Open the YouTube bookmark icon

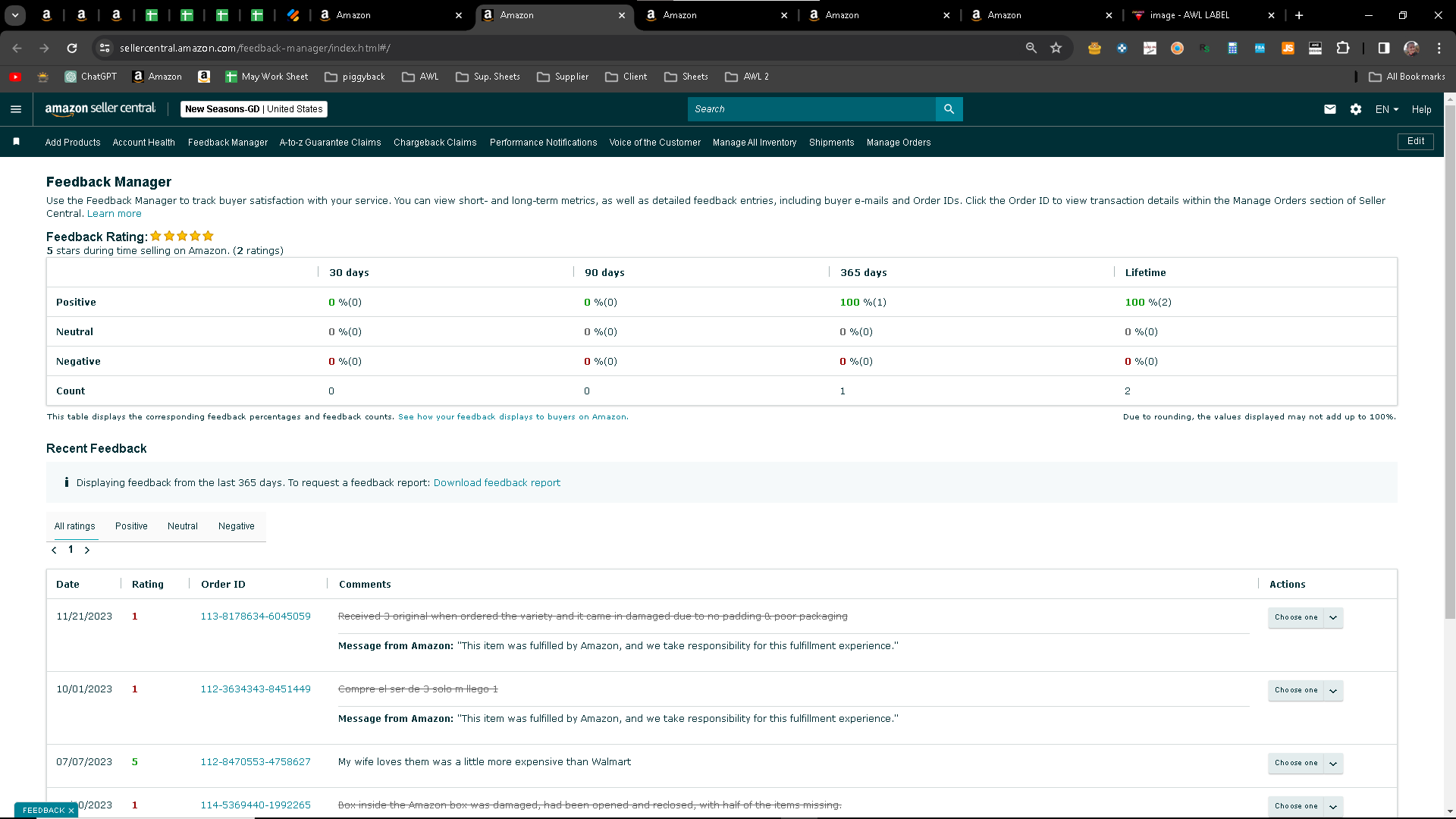pyautogui.click(x=15, y=77)
